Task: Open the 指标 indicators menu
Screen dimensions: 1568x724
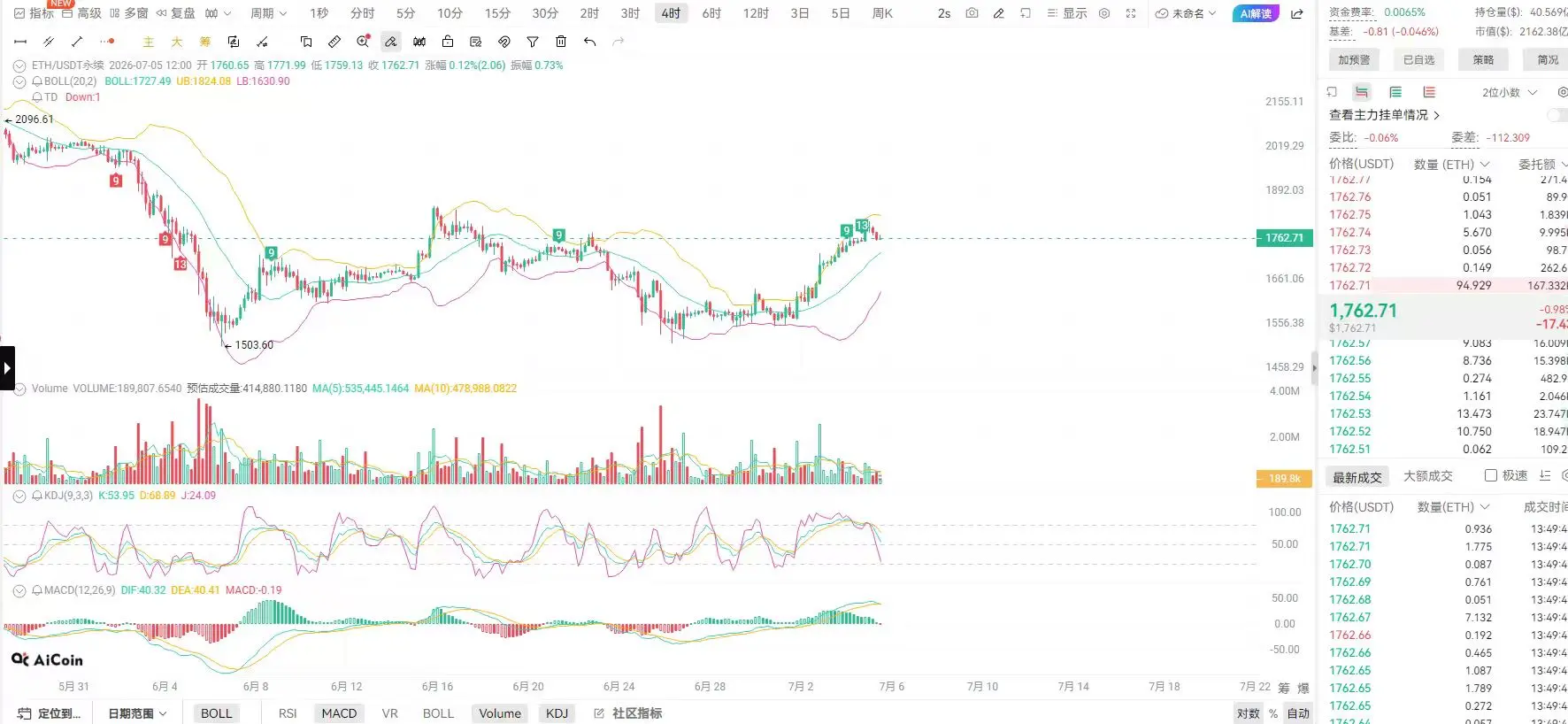Action: pyautogui.click(x=34, y=13)
